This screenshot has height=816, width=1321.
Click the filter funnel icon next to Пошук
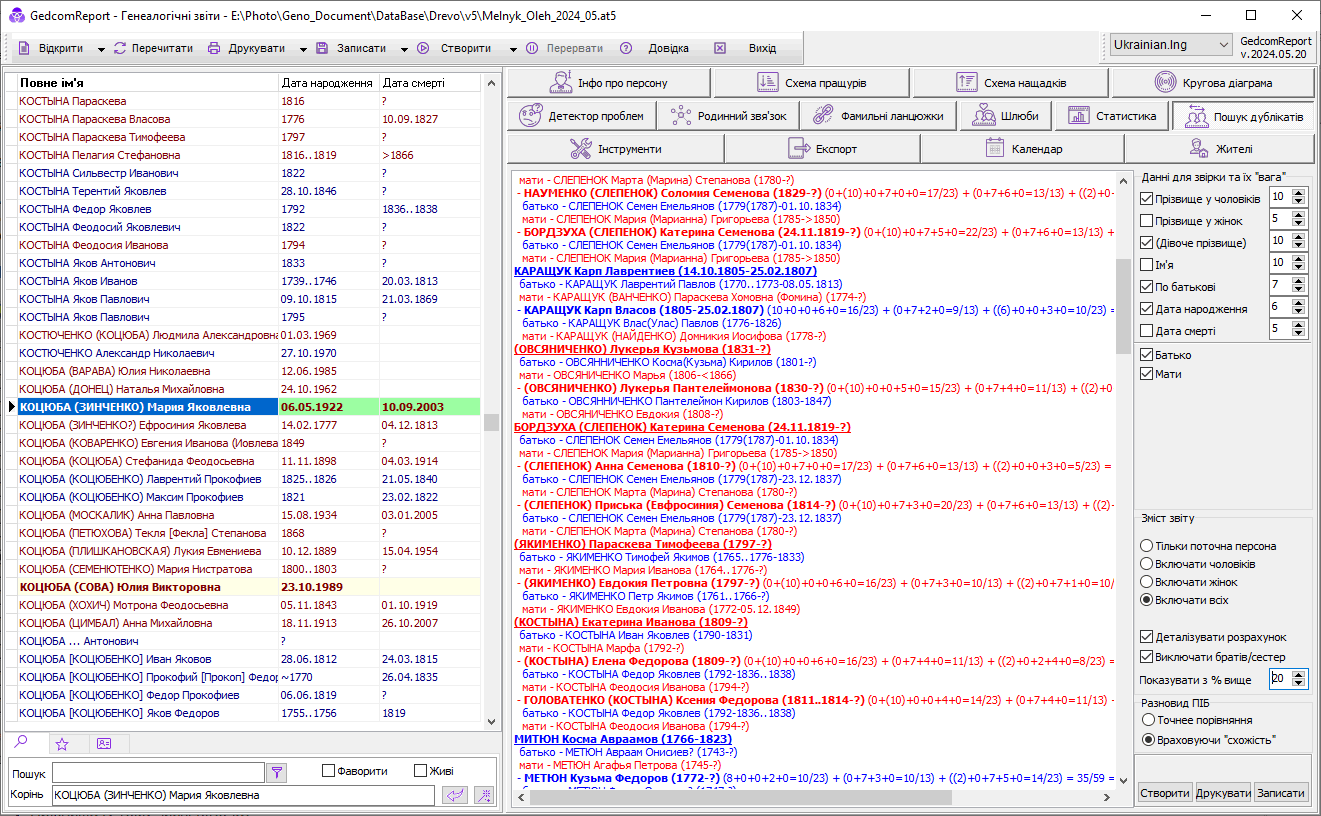(x=277, y=772)
